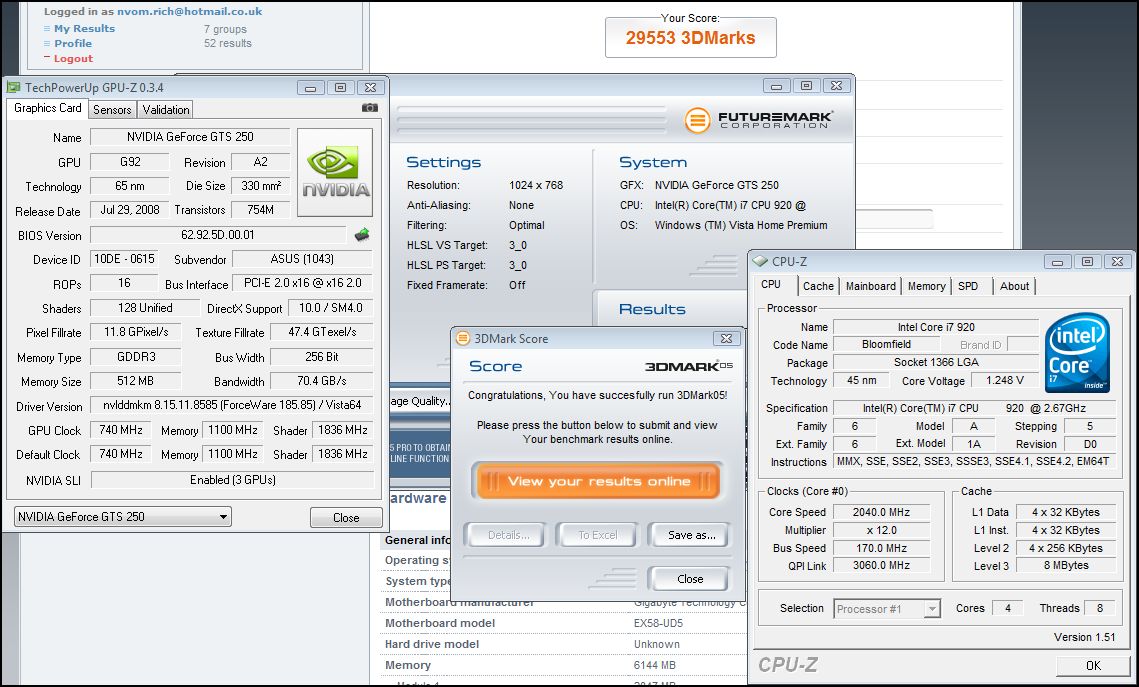Open the Cache tab in CPU-Z
This screenshot has height=687, width=1139.
point(819,286)
